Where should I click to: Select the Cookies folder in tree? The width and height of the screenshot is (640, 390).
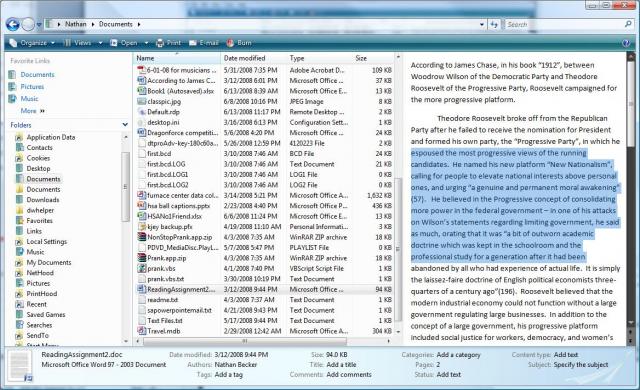pyautogui.click(x=38, y=158)
